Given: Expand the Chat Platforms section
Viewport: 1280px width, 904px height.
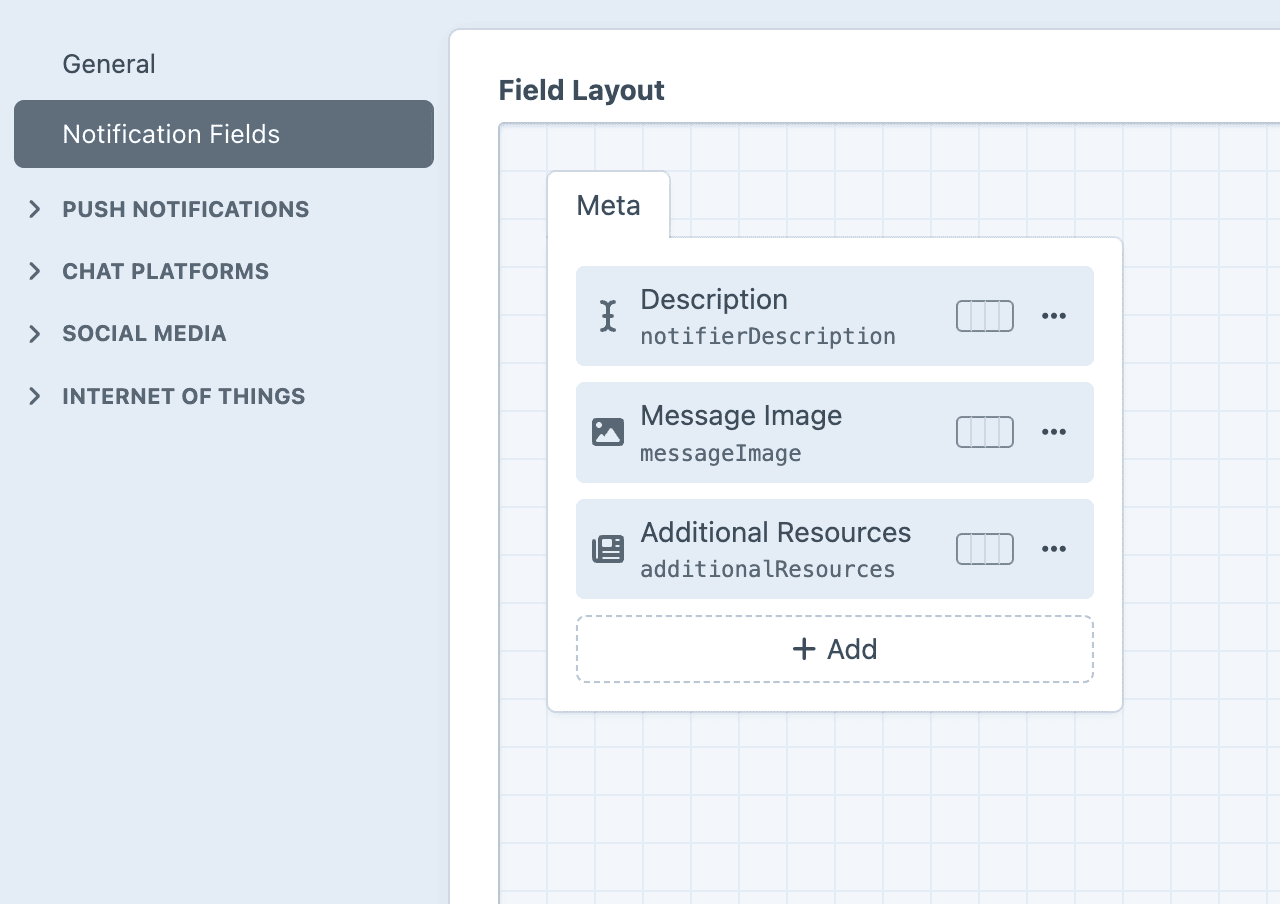Looking at the screenshot, I should click(35, 271).
